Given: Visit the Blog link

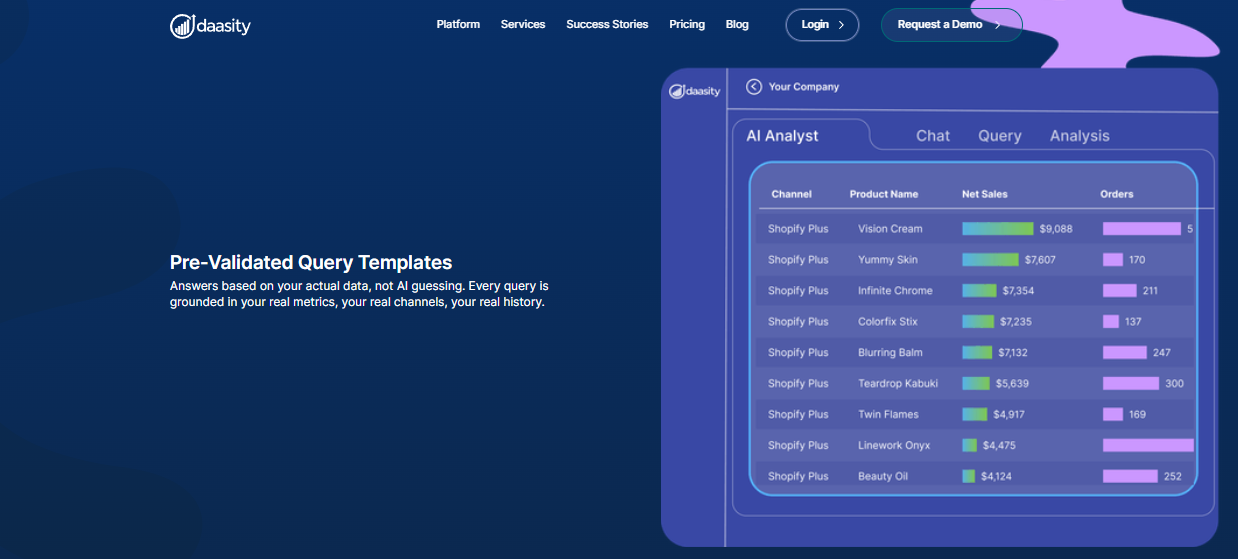Looking at the screenshot, I should (737, 24).
